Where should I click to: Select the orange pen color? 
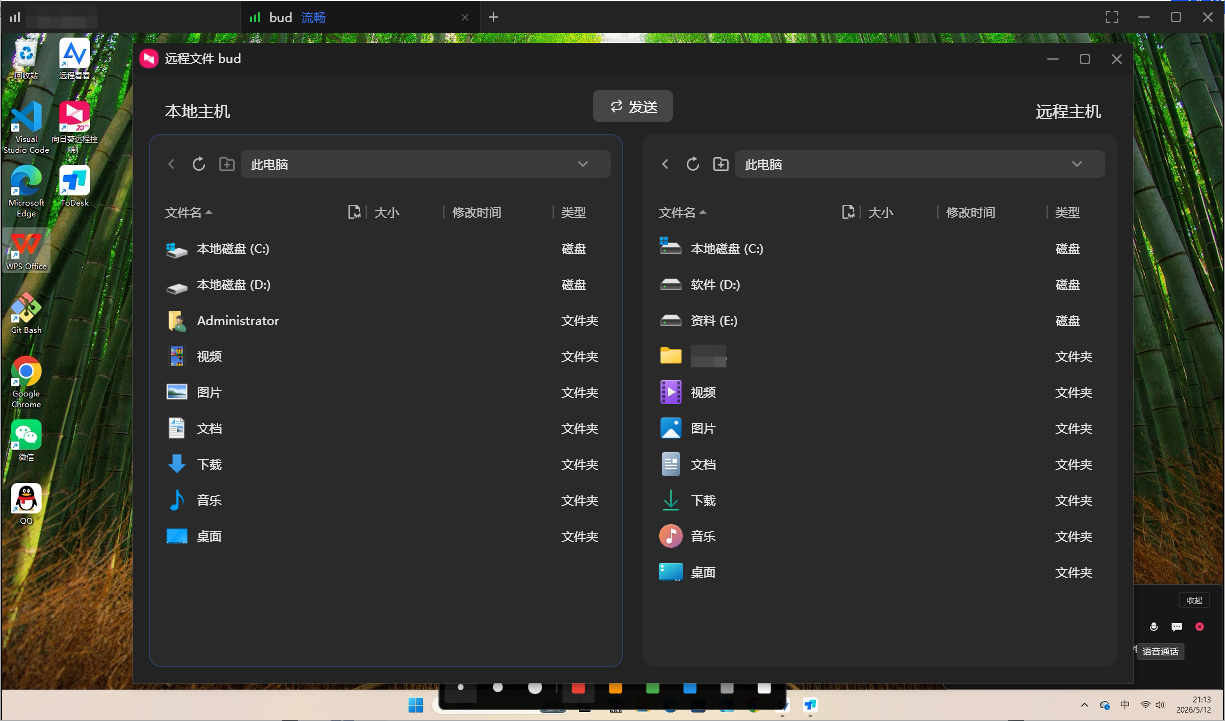tap(615, 688)
